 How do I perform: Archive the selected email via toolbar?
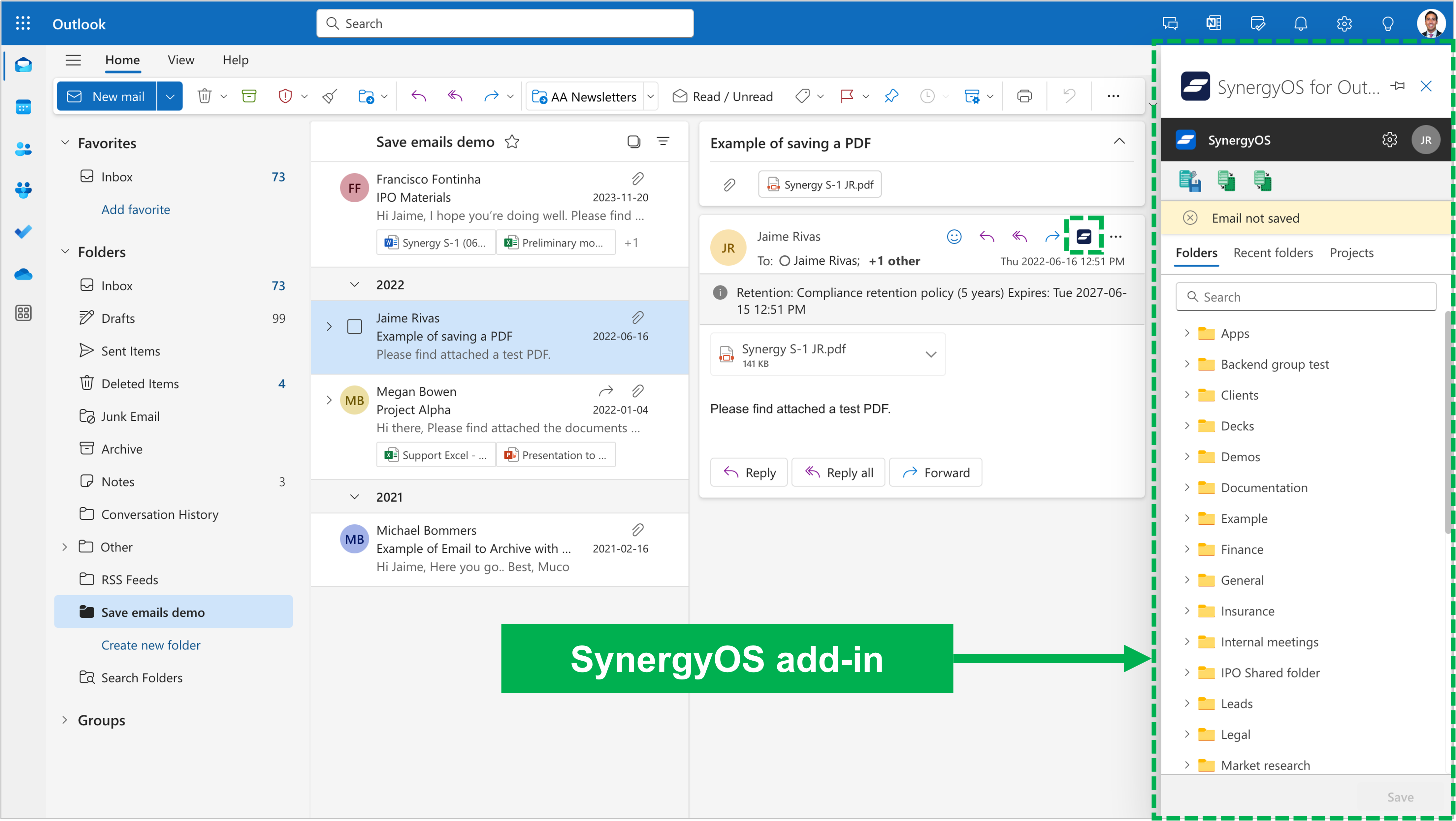click(249, 96)
